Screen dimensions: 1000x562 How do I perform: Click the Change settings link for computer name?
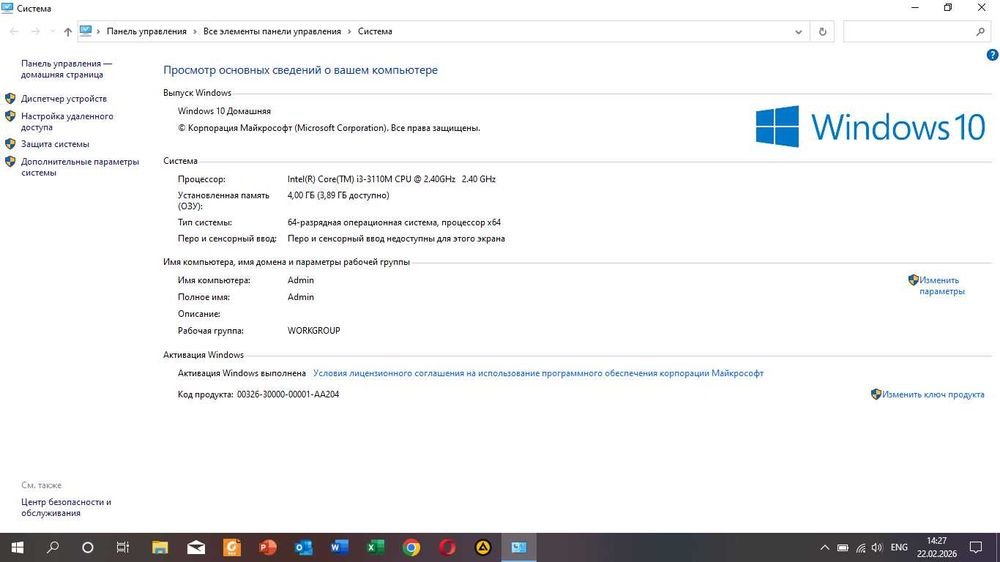click(x=942, y=286)
